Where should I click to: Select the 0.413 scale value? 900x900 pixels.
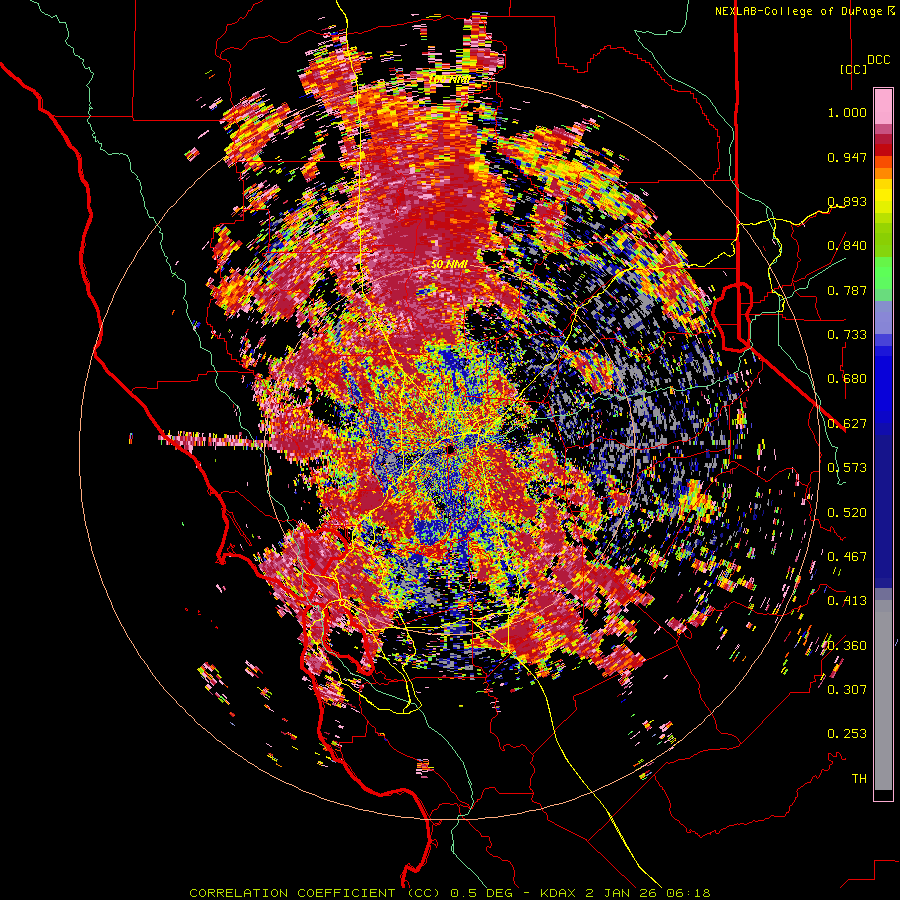[847, 601]
